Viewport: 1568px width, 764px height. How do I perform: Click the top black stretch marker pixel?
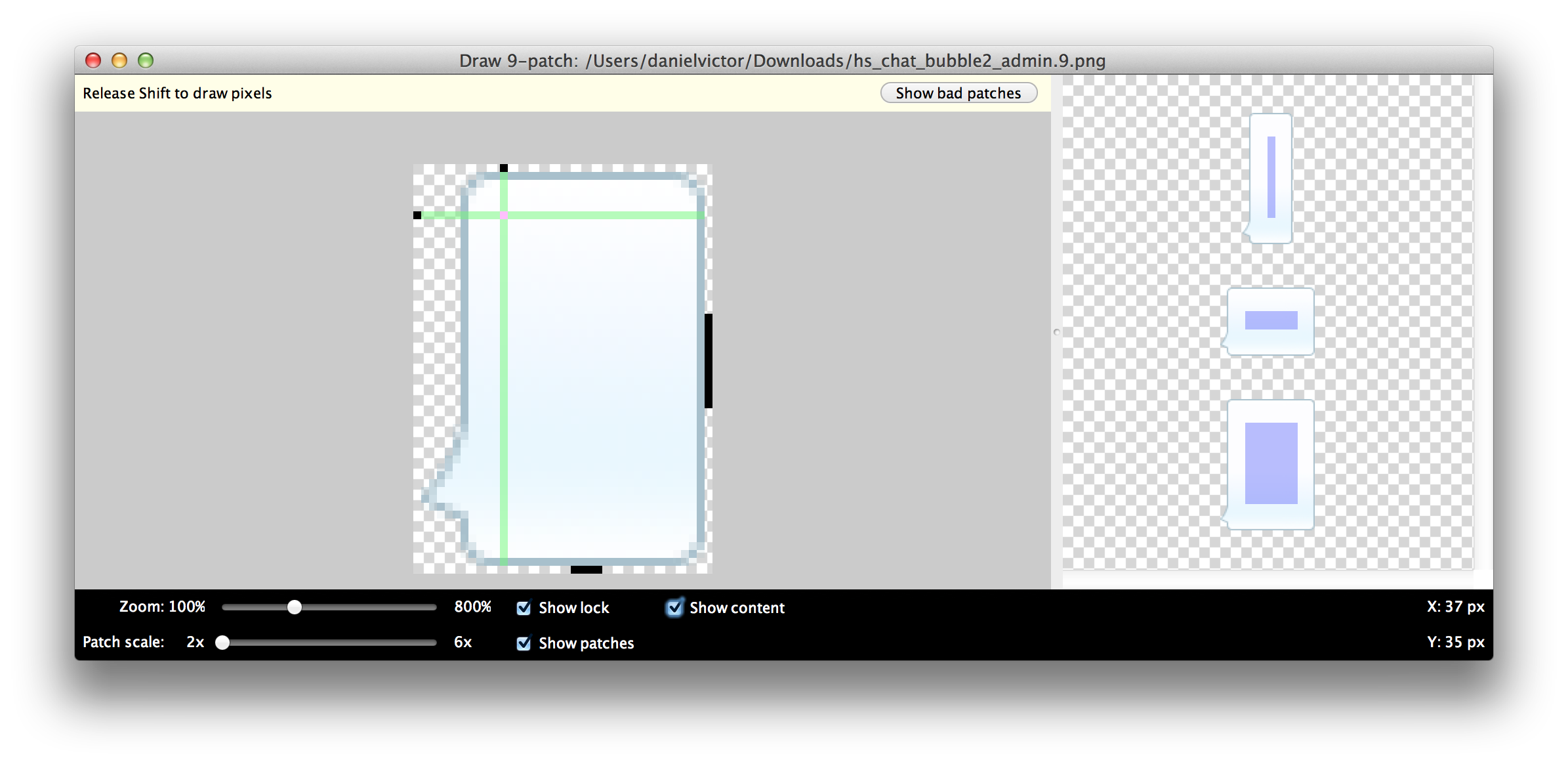click(x=504, y=169)
